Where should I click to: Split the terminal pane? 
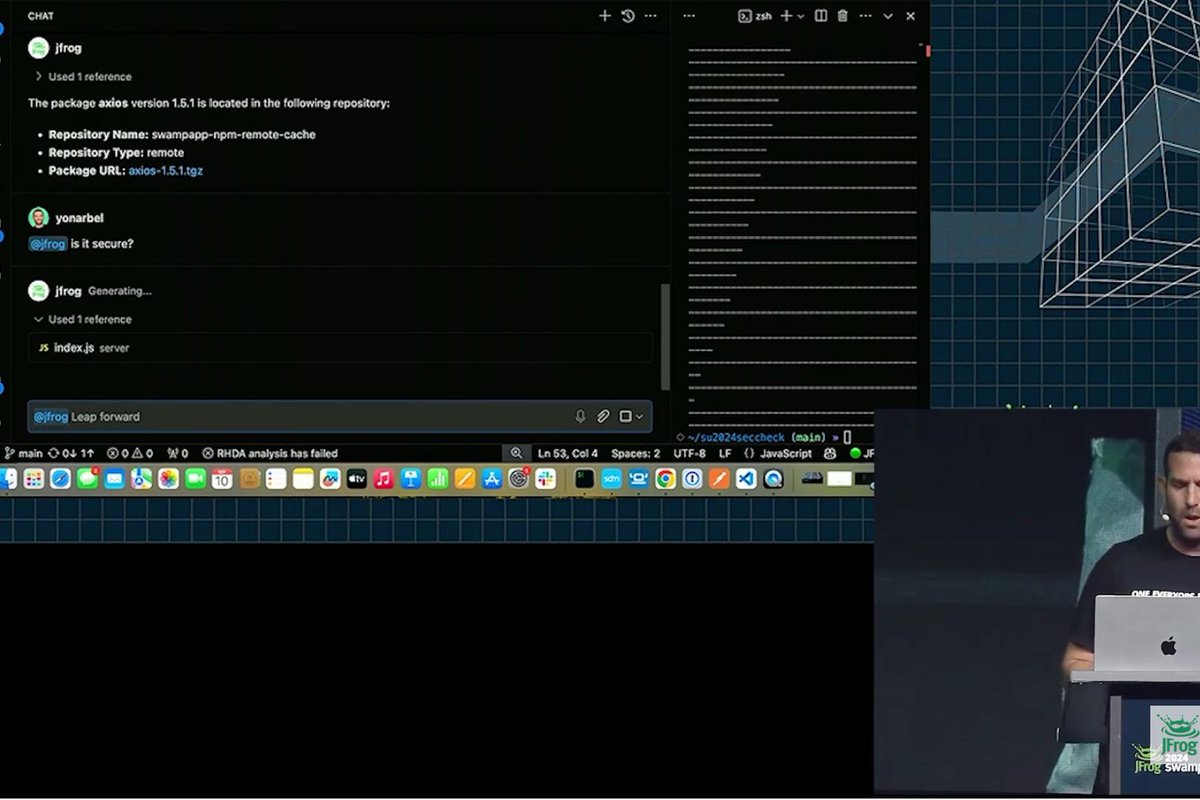pos(821,16)
